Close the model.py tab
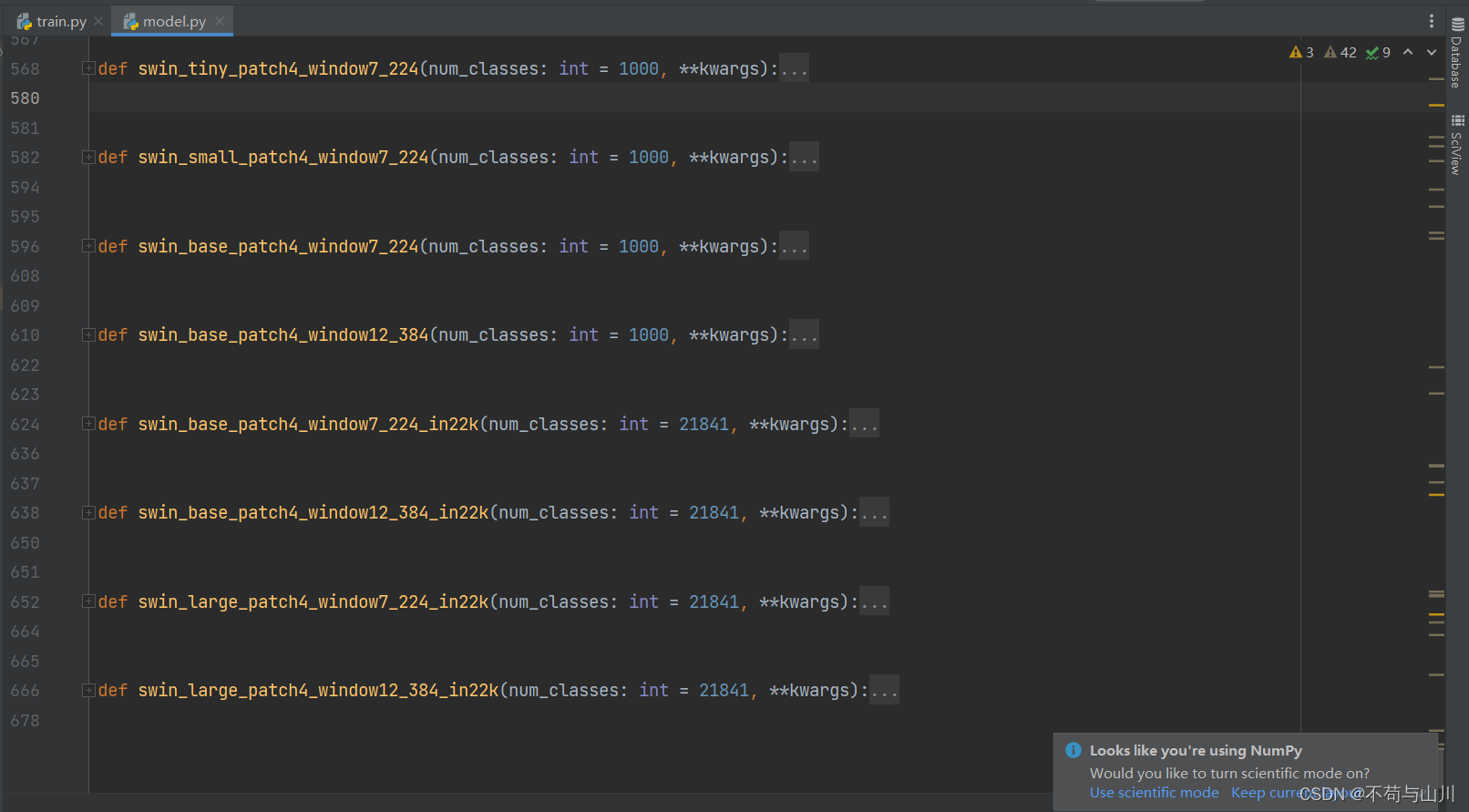Image resolution: width=1469 pixels, height=812 pixels. coord(220,21)
